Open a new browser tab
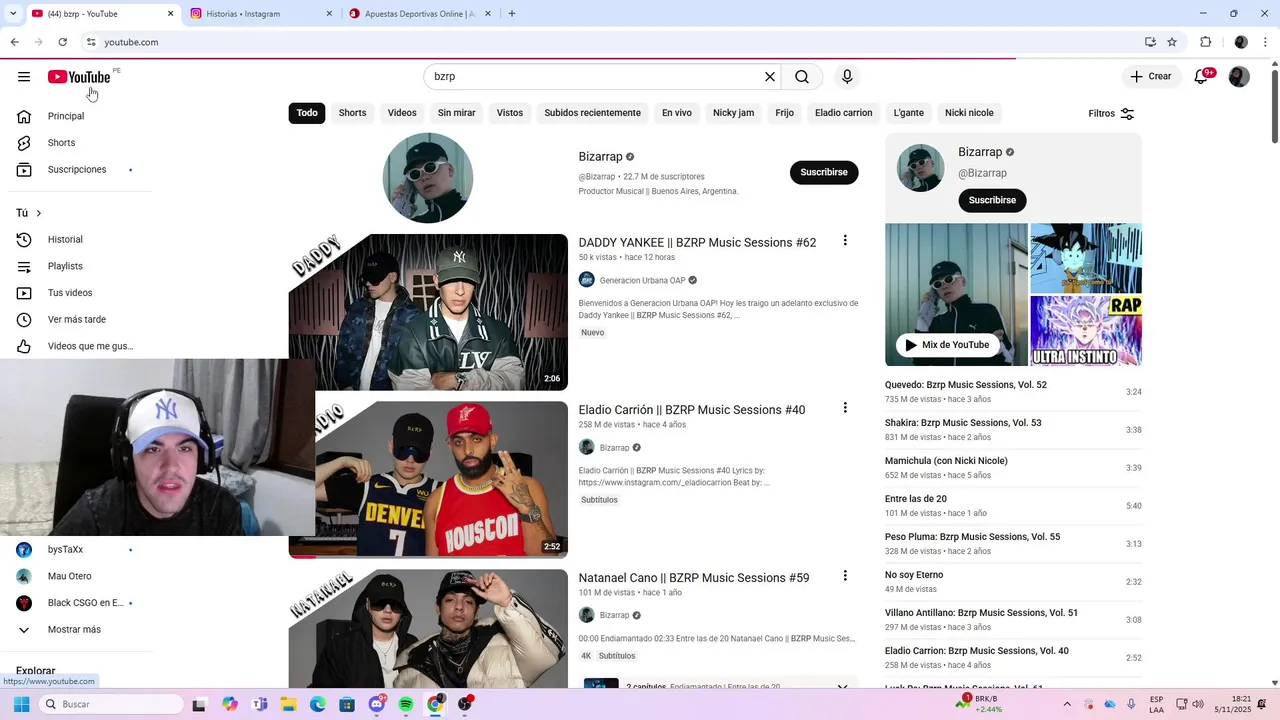The height and width of the screenshot is (720, 1280). tap(511, 14)
